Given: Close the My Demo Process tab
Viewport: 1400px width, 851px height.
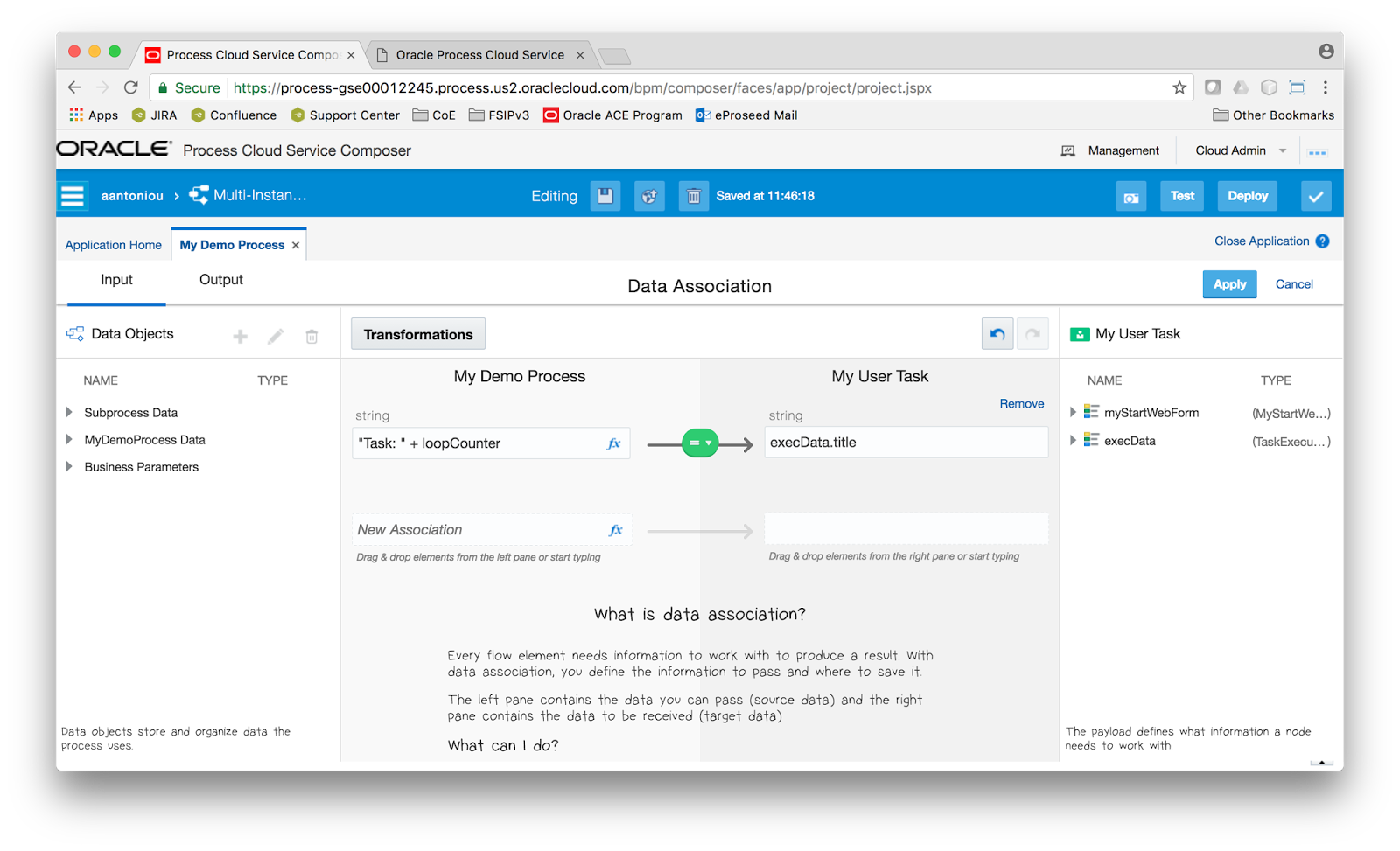Looking at the screenshot, I should pos(296,246).
